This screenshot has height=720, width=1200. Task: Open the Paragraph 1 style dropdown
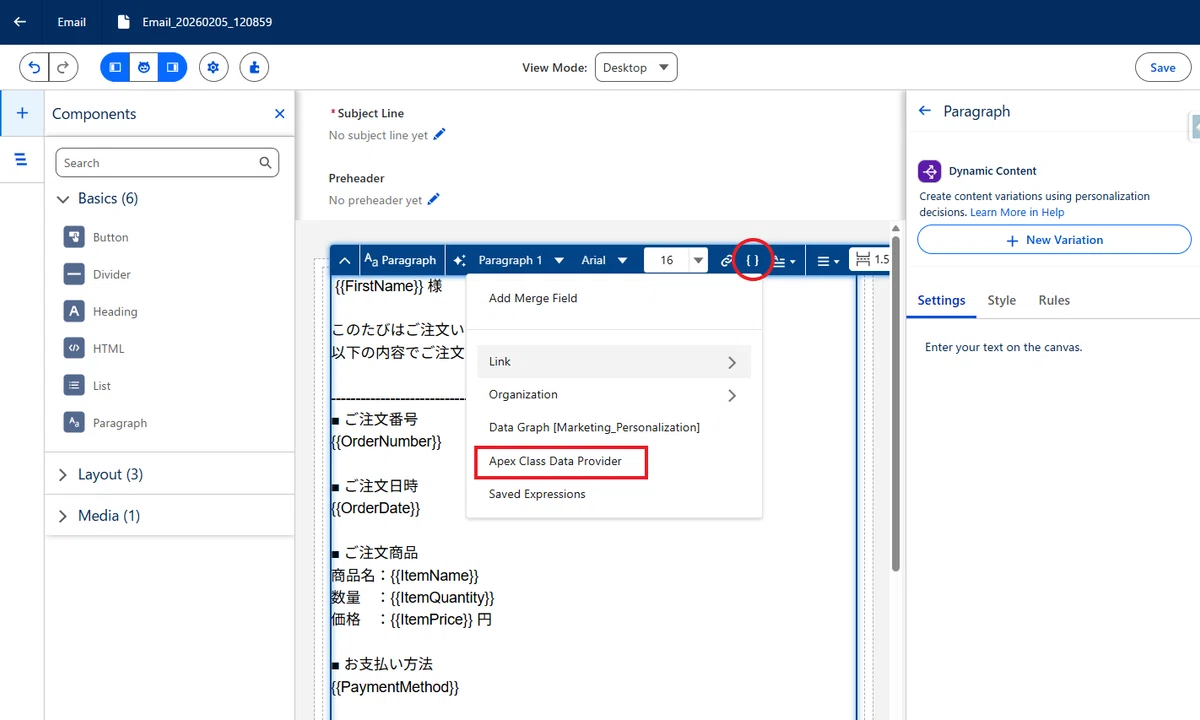coord(521,260)
